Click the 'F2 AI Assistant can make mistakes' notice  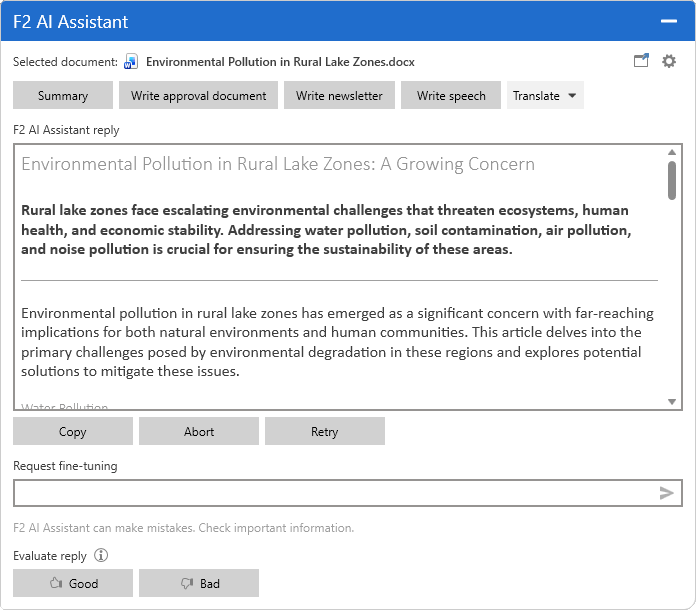point(183,527)
